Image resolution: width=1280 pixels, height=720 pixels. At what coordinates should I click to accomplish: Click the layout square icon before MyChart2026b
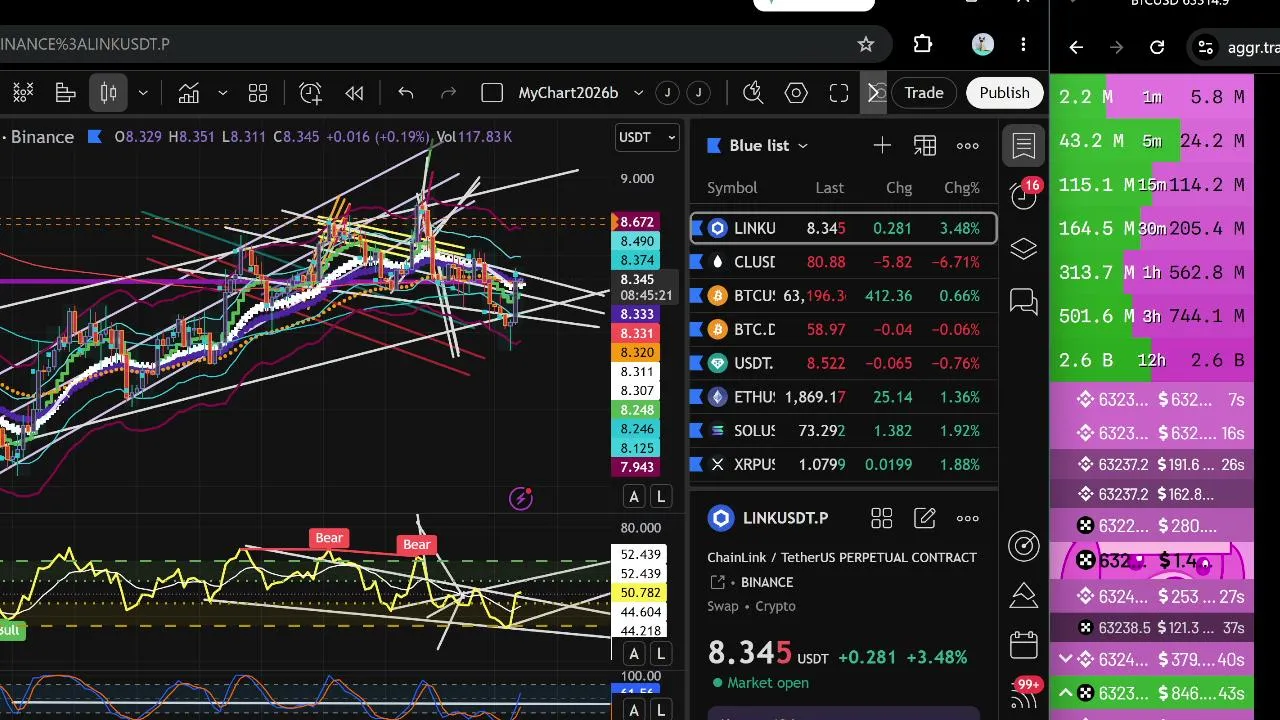tap(492, 93)
